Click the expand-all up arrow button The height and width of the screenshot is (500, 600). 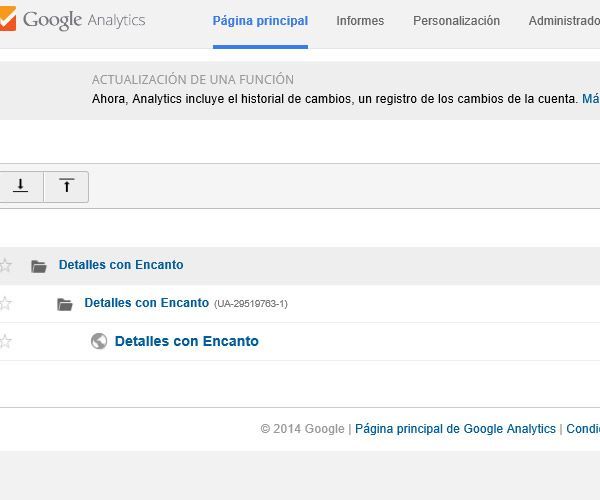coord(67,187)
